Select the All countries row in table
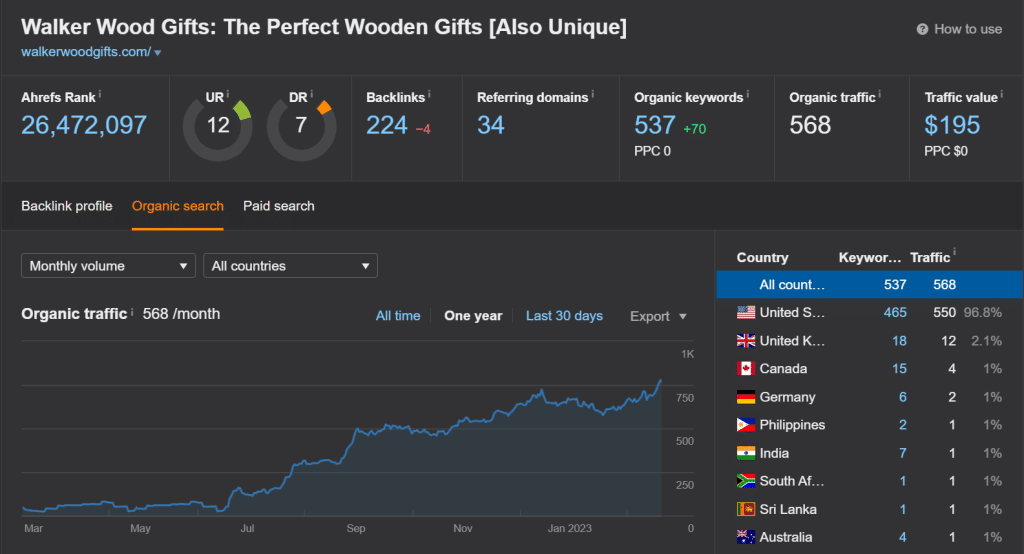Image resolution: width=1024 pixels, height=554 pixels. [x=869, y=284]
